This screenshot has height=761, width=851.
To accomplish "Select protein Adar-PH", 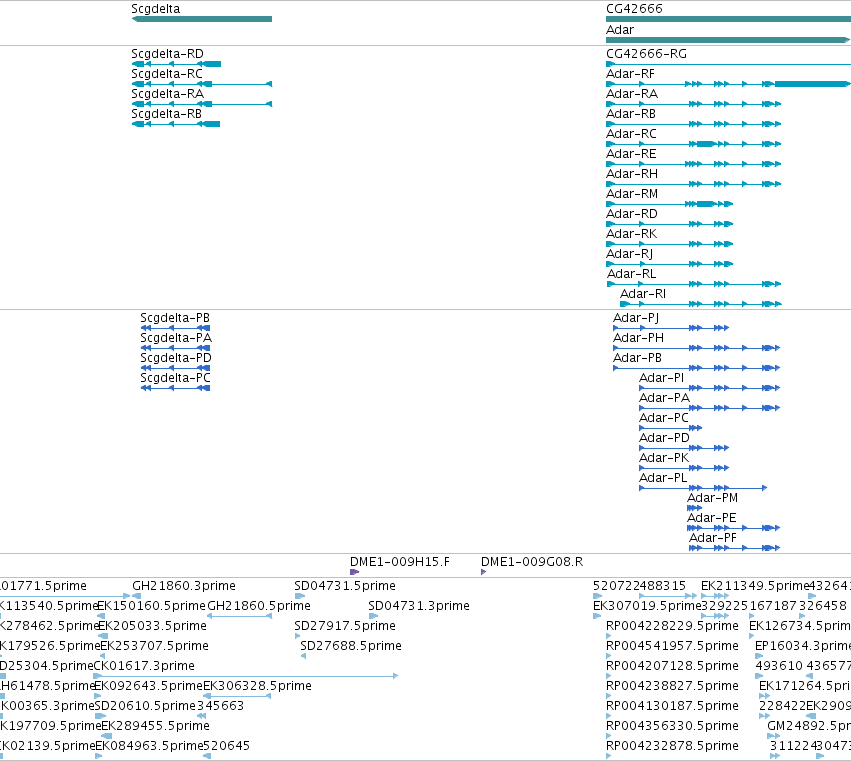I will [638, 338].
